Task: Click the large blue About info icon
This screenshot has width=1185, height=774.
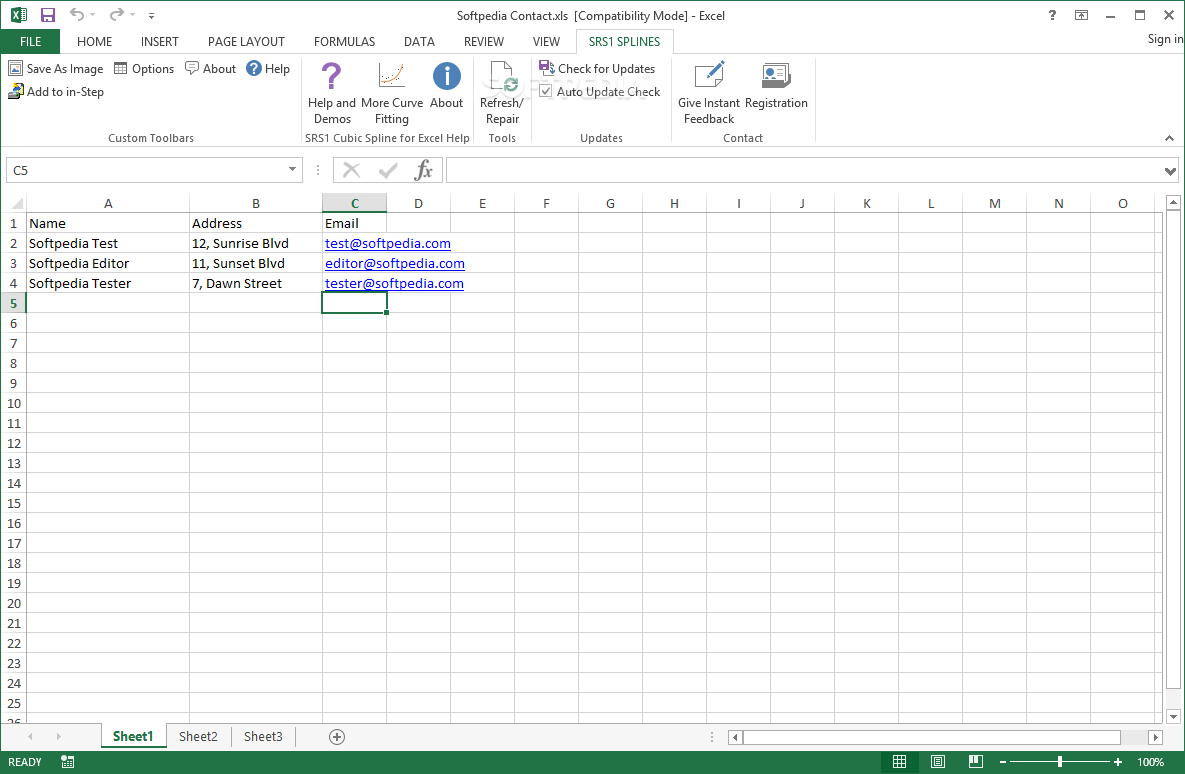Action: point(447,76)
